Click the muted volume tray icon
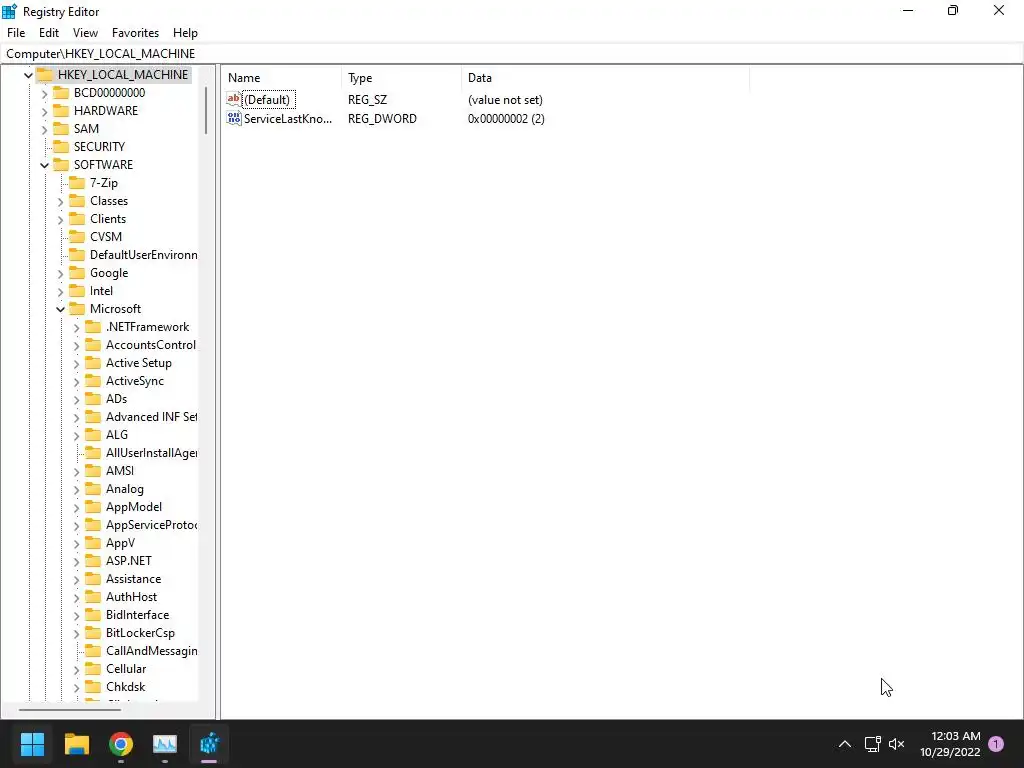Image resolution: width=1024 pixels, height=768 pixels. pos(897,744)
